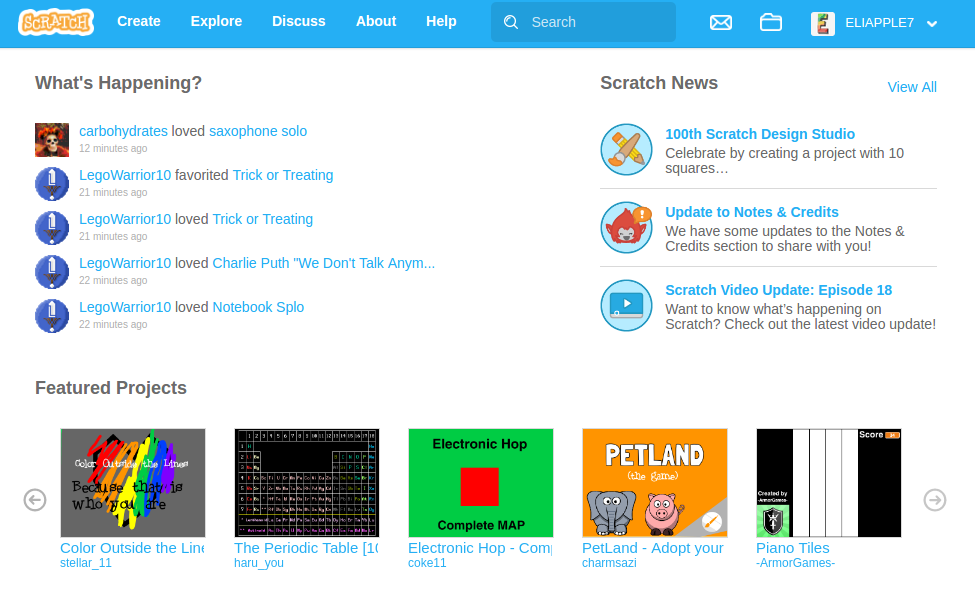Open the Discuss menu item
The image size is (975, 602).
click(298, 21)
